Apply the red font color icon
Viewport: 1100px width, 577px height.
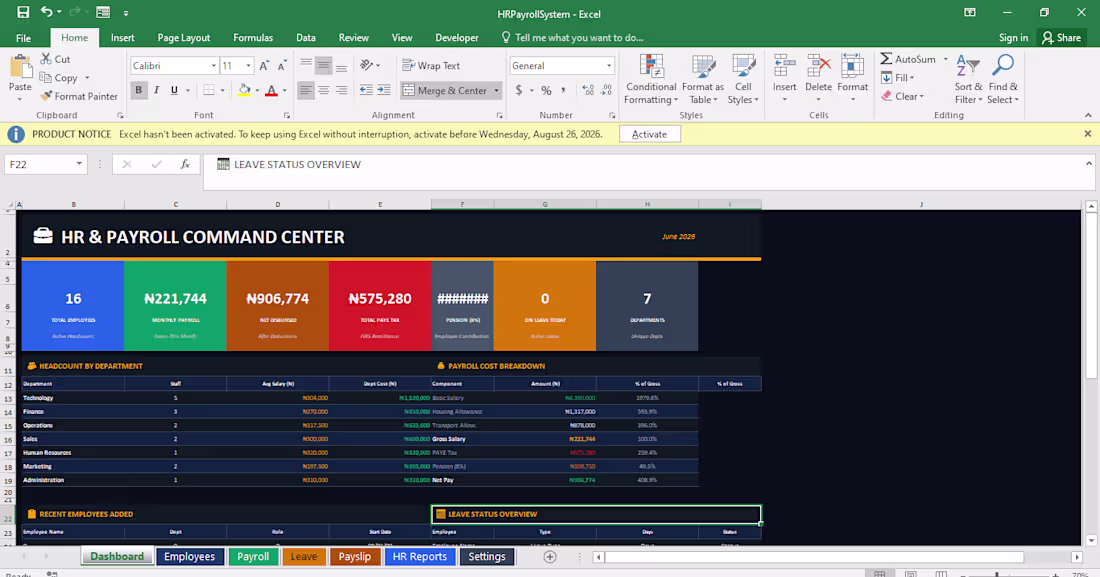[271, 90]
